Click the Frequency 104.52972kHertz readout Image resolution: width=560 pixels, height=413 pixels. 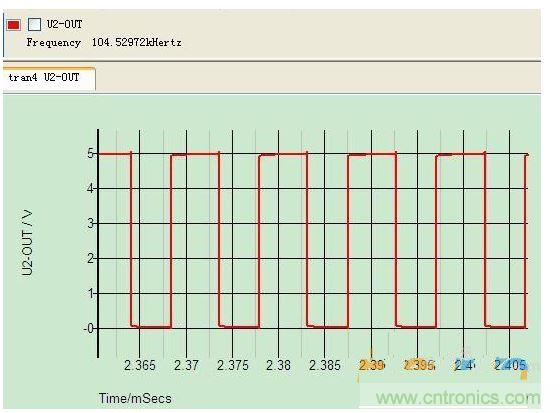[x=104, y=43]
